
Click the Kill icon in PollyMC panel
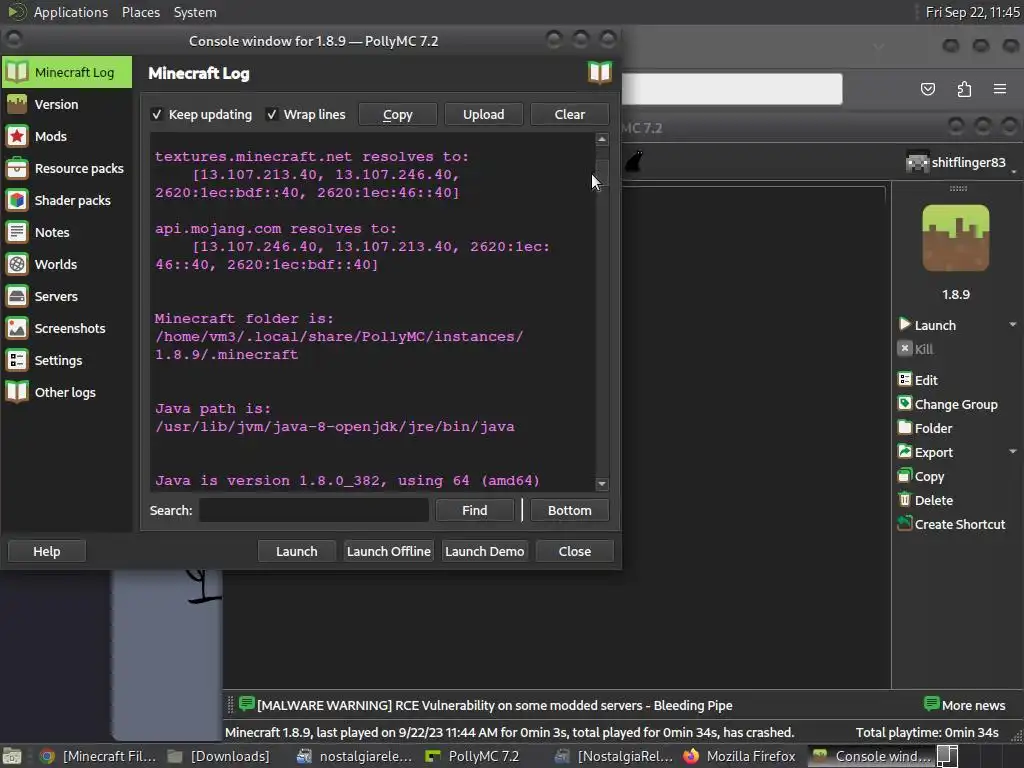click(904, 349)
